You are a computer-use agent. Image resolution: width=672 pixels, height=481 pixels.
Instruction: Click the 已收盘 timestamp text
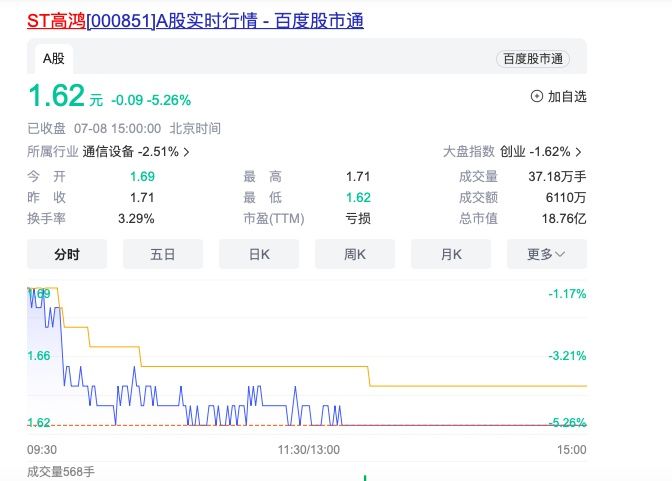(x=124, y=129)
